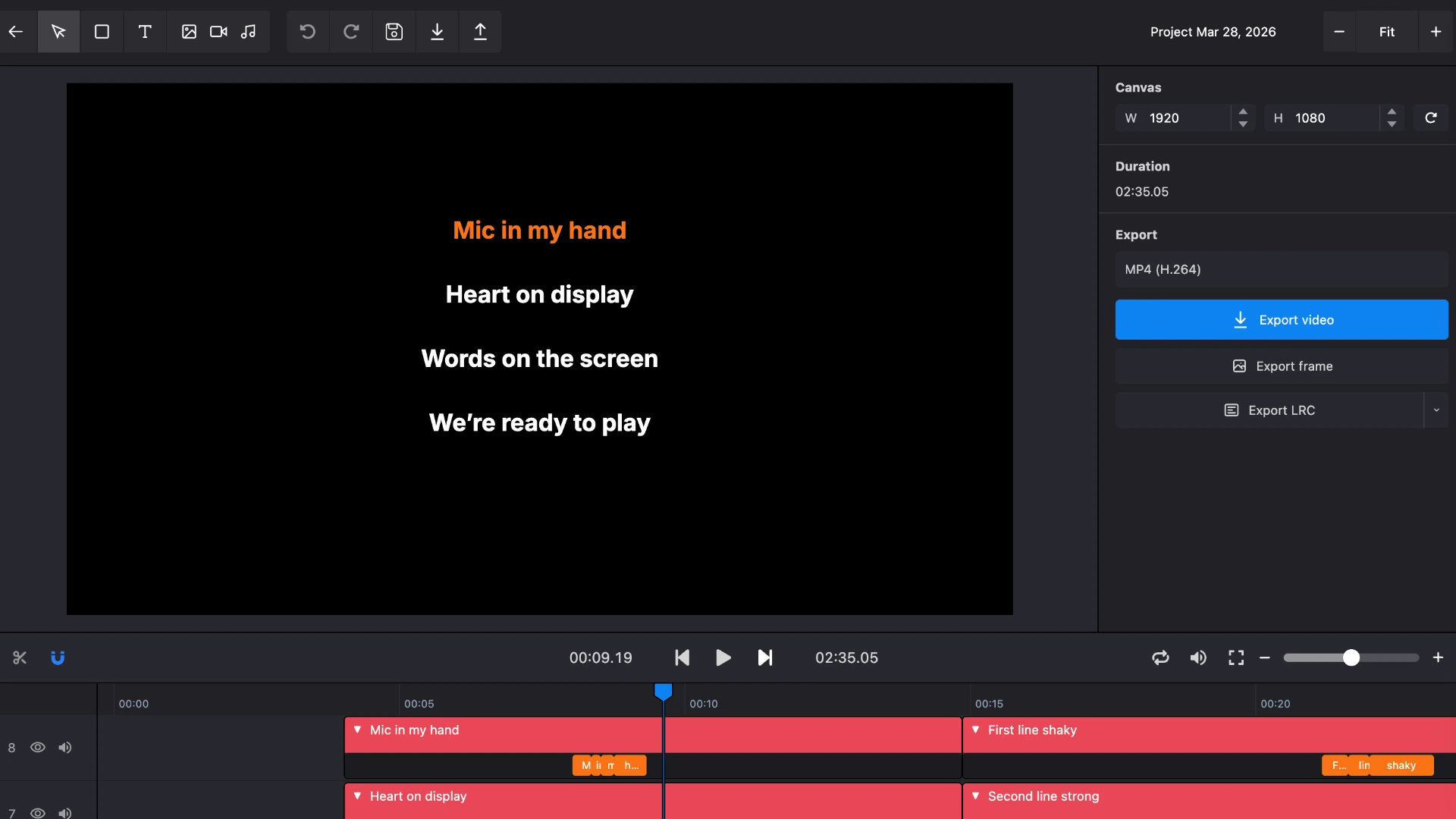
Task: Undo the last action
Action: point(307,31)
